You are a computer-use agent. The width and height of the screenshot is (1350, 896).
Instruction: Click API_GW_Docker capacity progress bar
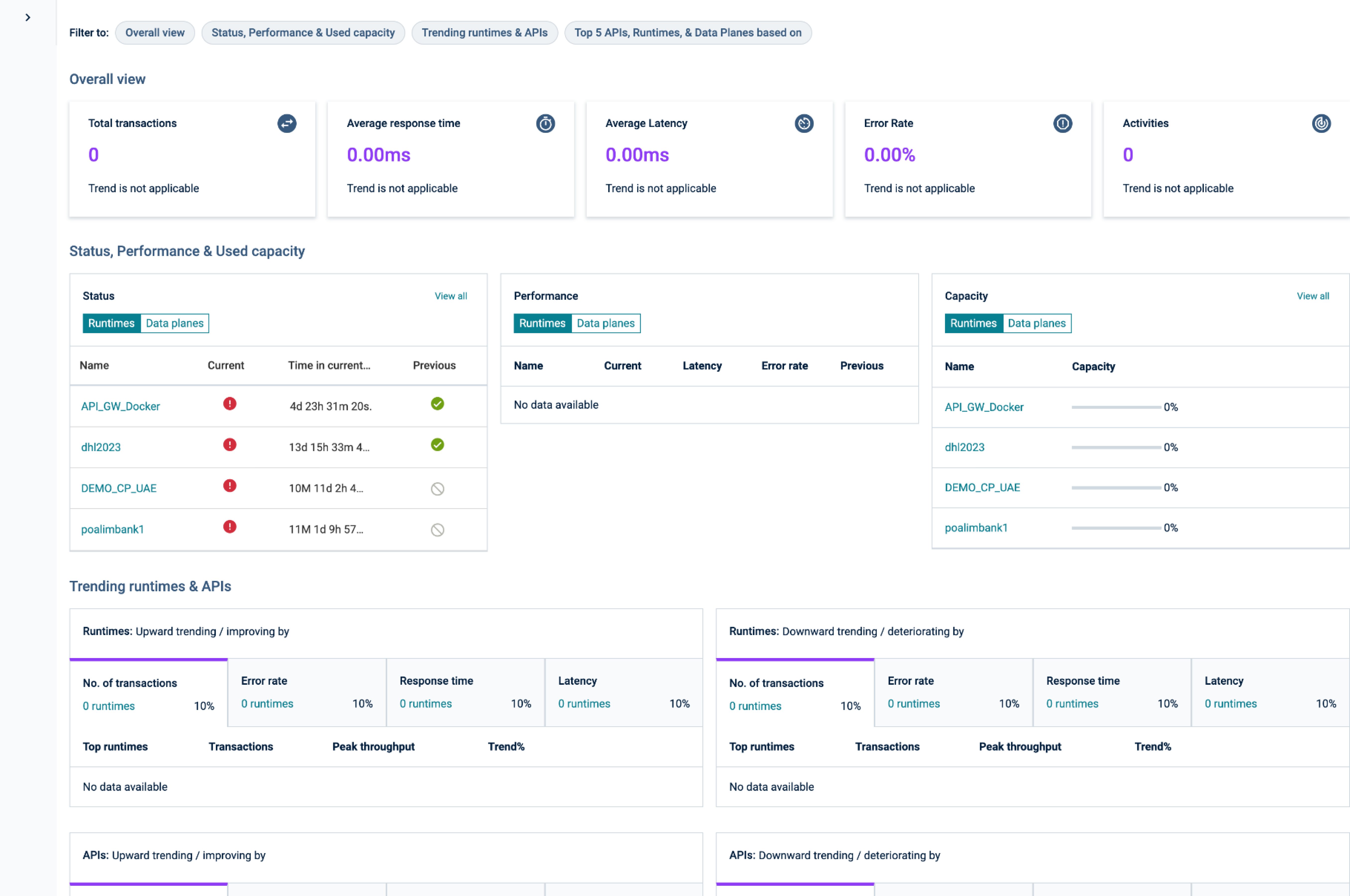click(1116, 407)
